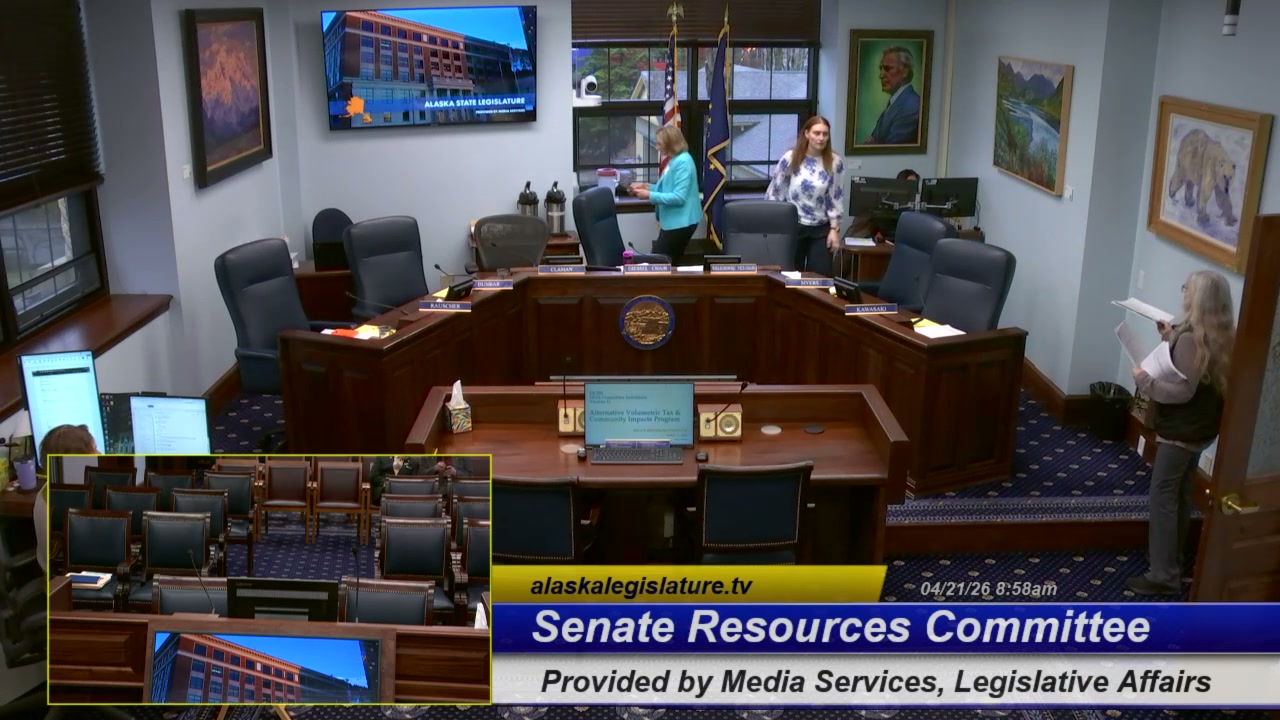
Task: Click the portrait painting with green background
Action: pos(889,91)
